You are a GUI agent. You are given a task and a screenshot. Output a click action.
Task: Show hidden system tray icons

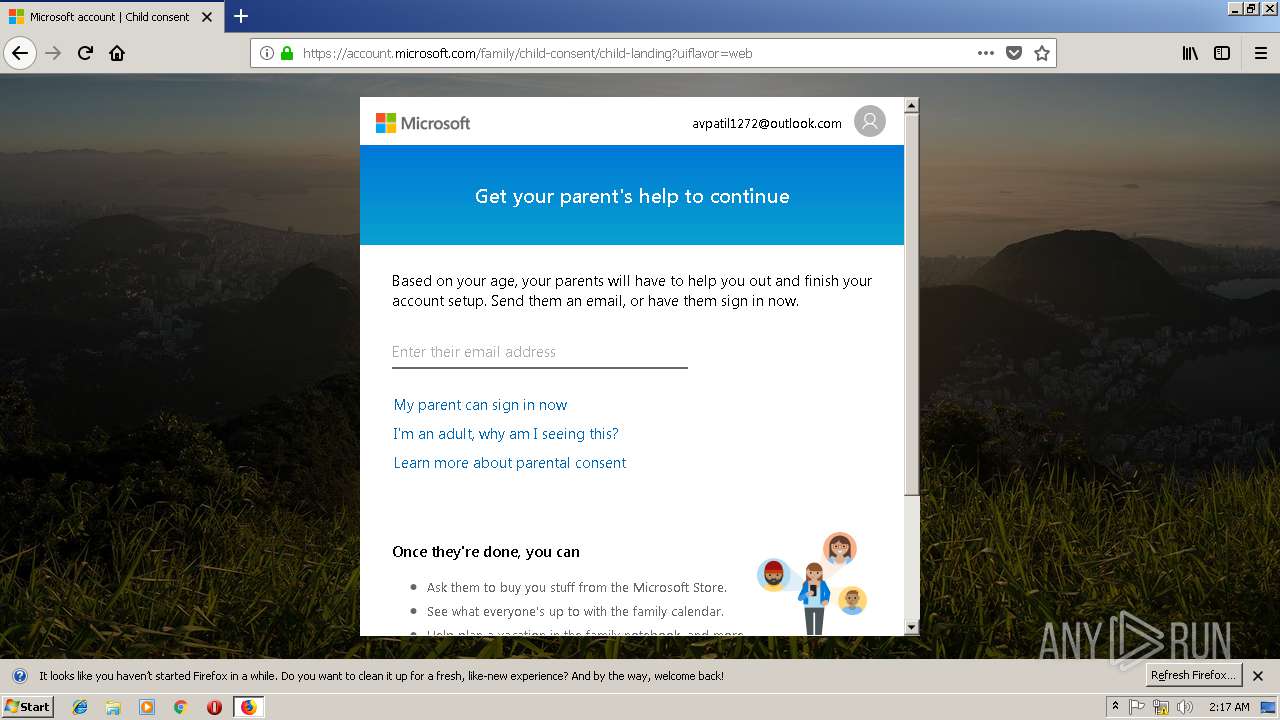1115,707
